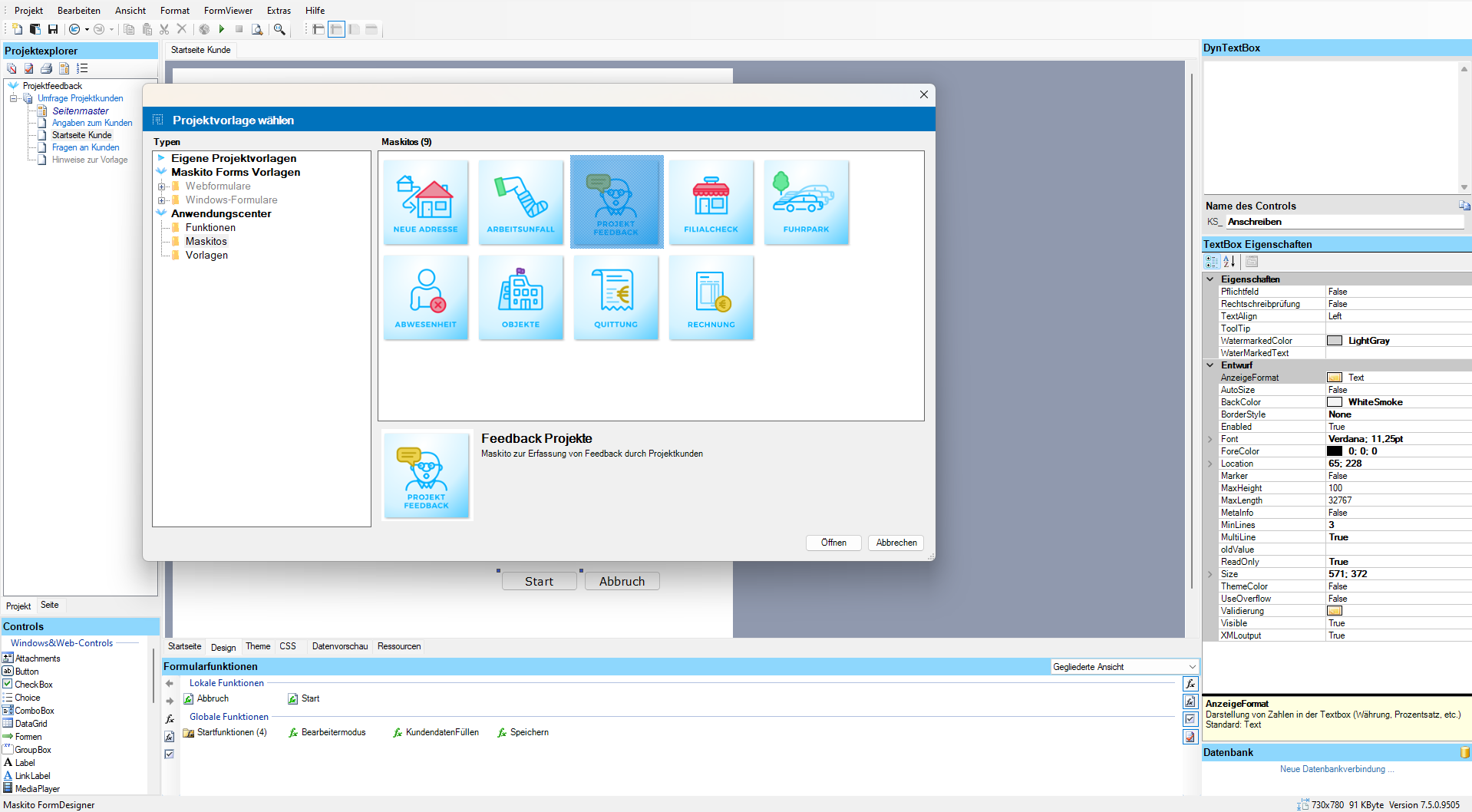Click the Öffnen button
Screen dimensions: 1472x812
[x=833, y=543]
